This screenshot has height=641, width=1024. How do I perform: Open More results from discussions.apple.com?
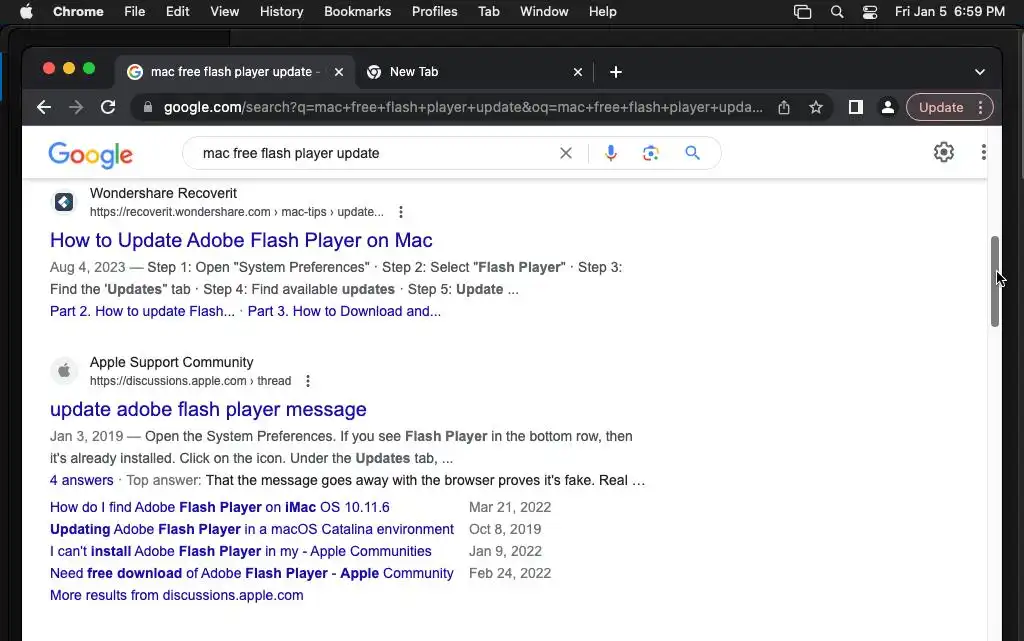(x=176, y=595)
